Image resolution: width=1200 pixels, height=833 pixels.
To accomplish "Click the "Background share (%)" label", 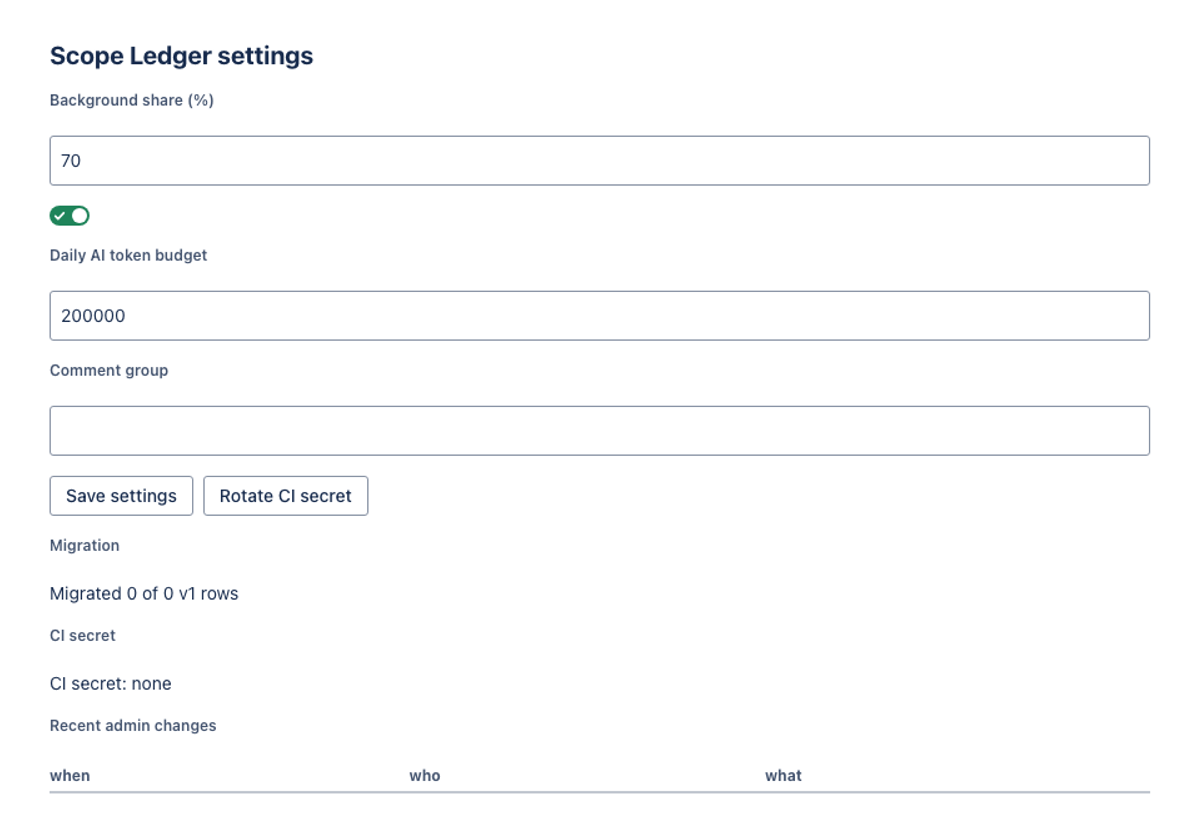I will pos(132,100).
